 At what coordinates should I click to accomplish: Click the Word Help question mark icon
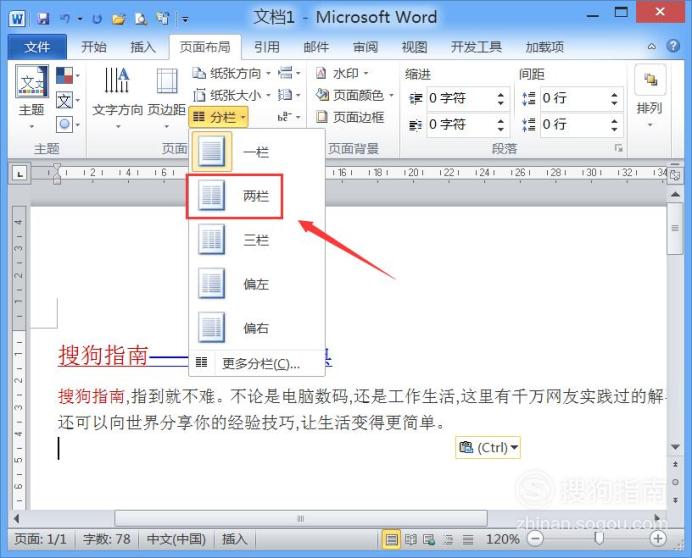[x=673, y=46]
